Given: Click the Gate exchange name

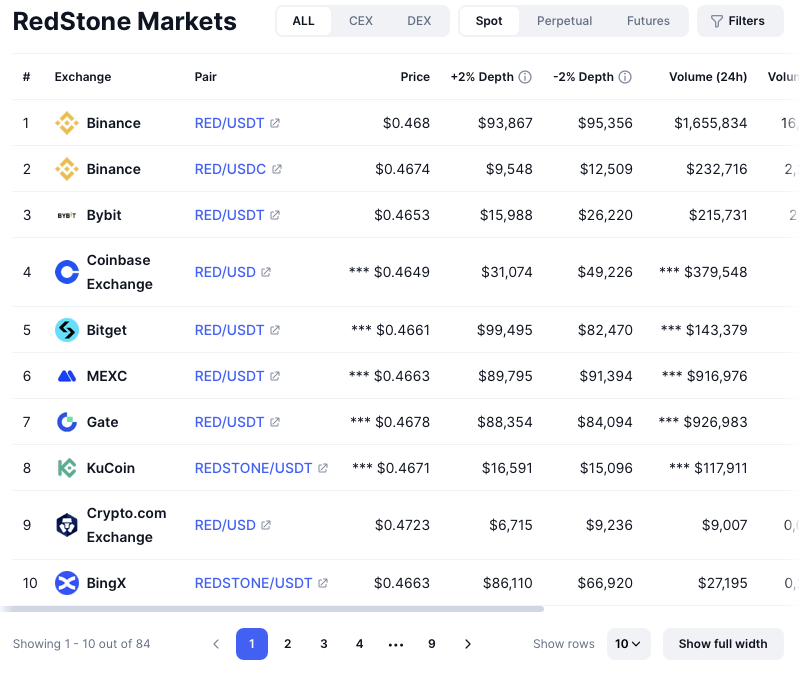Looking at the screenshot, I should (103, 422).
